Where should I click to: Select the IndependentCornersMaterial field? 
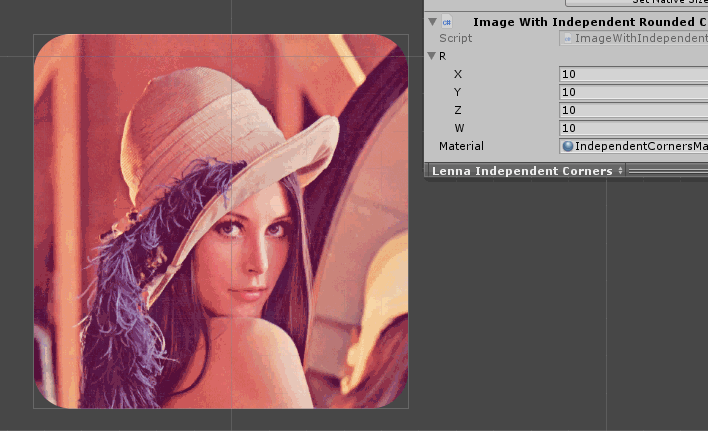(633, 146)
